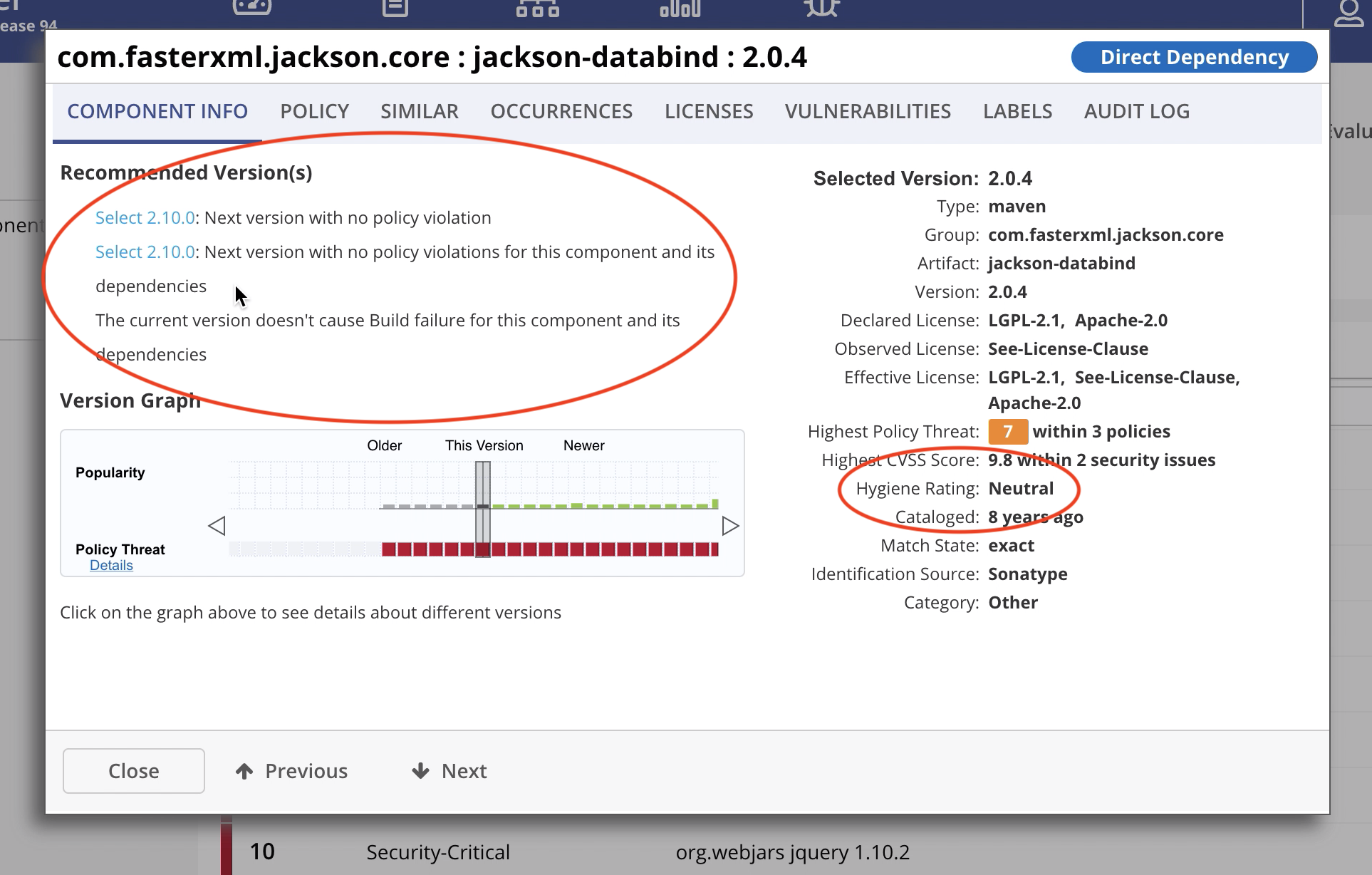Viewport: 1372px width, 875px height.
Task: Select the Direct Dependency badge
Action: 1195,57
